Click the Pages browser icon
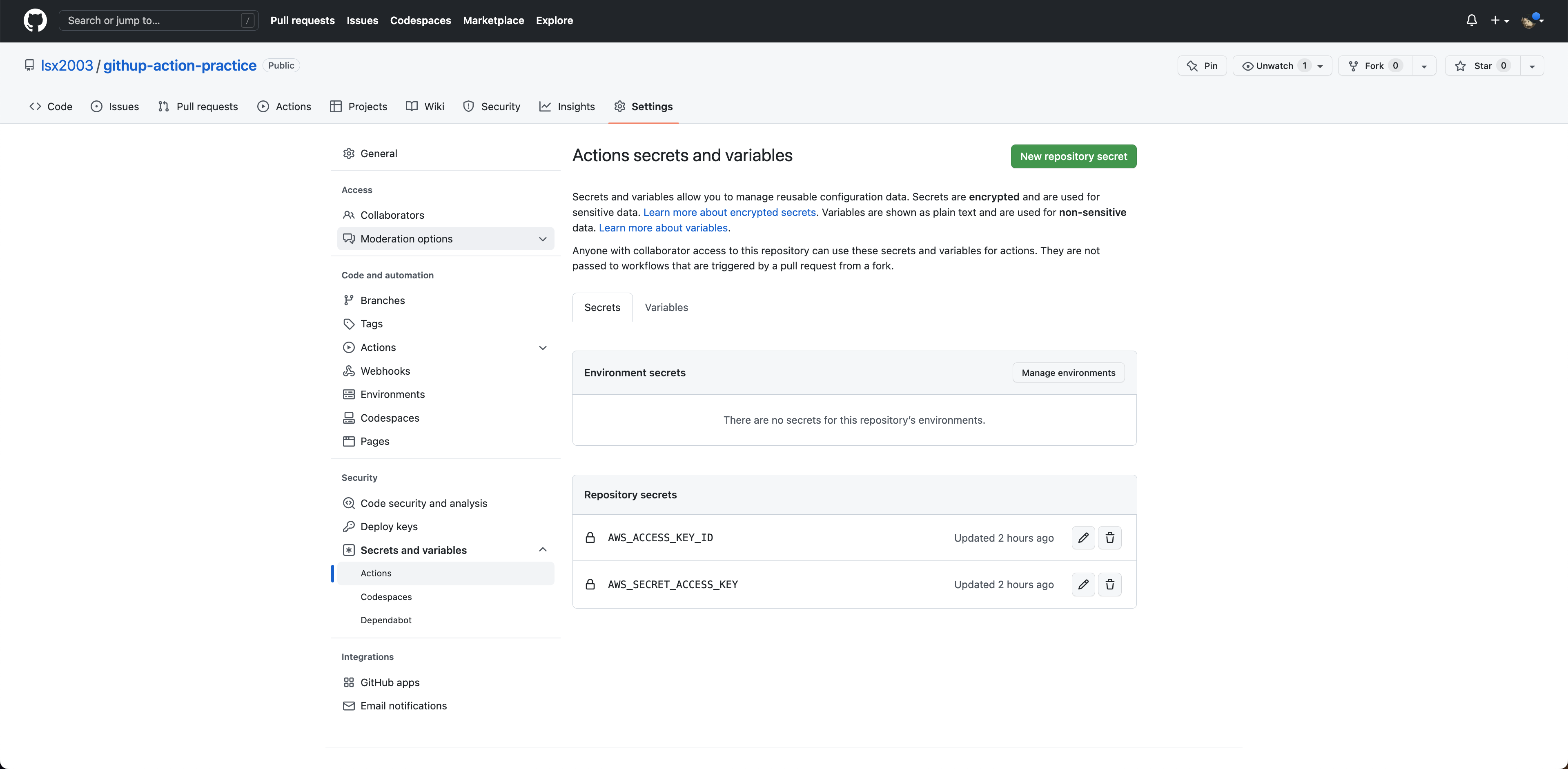This screenshot has height=769, width=1568. coord(349,441)
